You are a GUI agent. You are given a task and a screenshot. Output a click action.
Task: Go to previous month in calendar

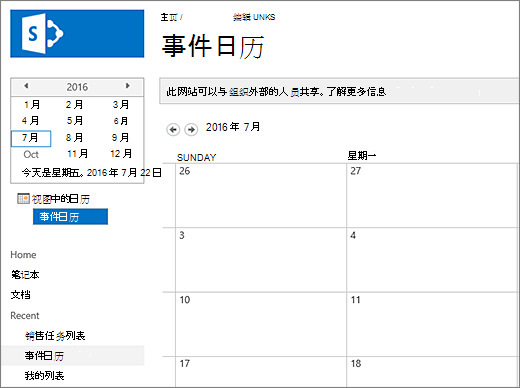(x=173, y=129)
